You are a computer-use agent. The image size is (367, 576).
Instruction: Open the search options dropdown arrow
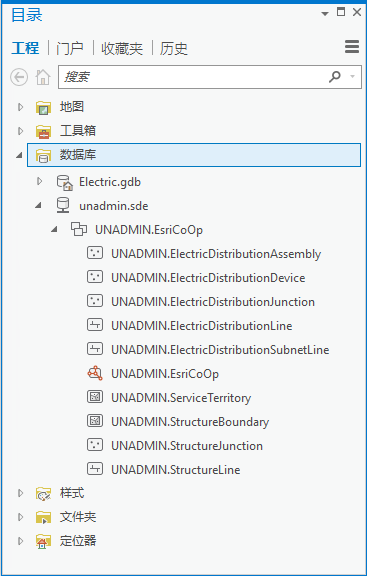(353, 76)
